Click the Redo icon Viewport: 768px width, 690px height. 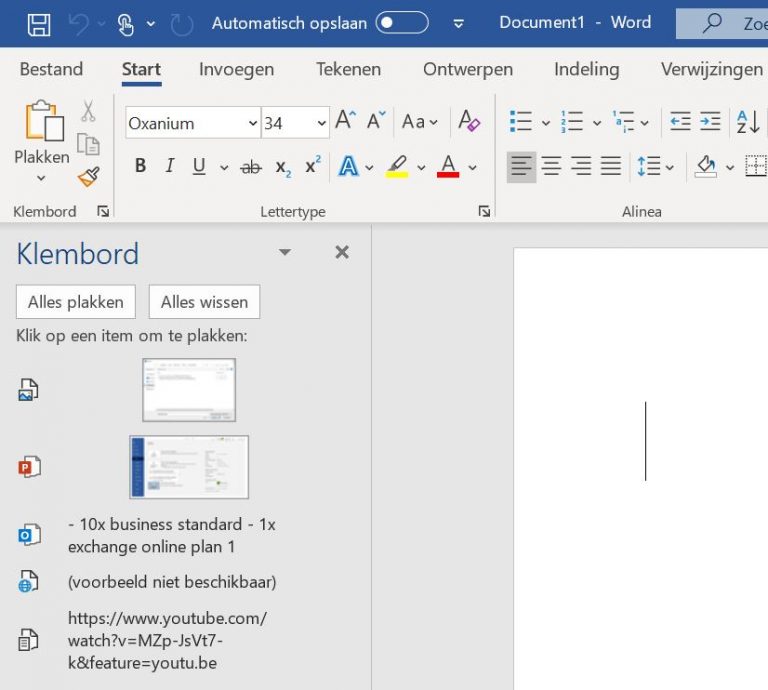tap(182, 24)
